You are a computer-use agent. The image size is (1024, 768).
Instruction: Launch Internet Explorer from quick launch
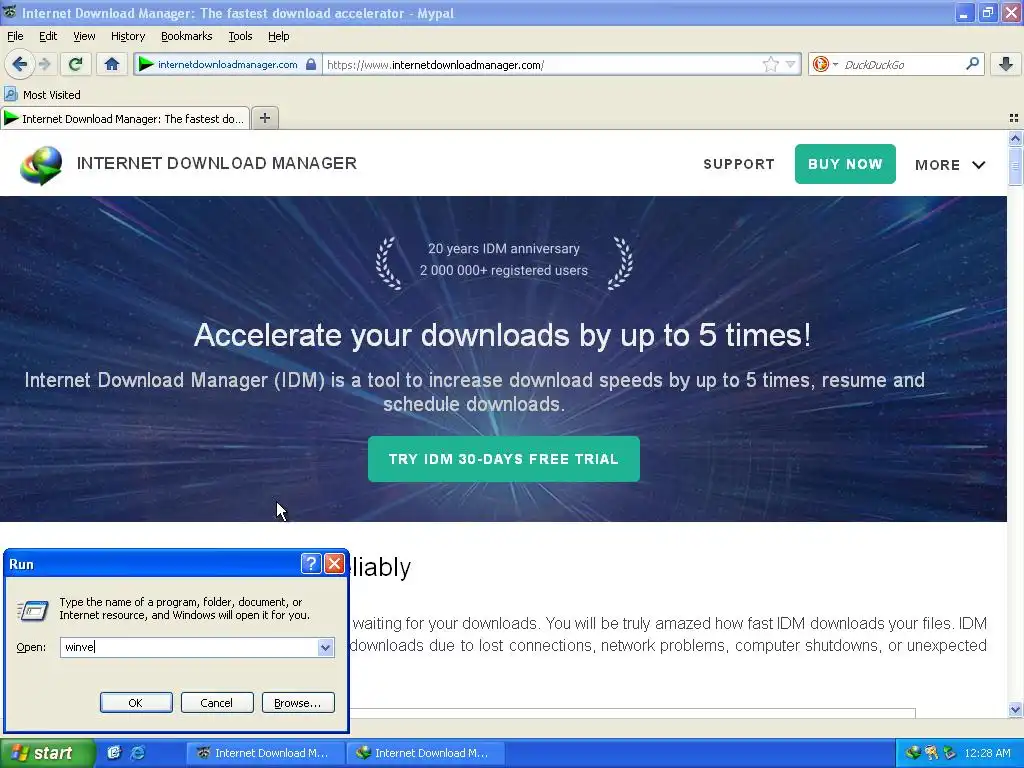click(x=138, y=753)
